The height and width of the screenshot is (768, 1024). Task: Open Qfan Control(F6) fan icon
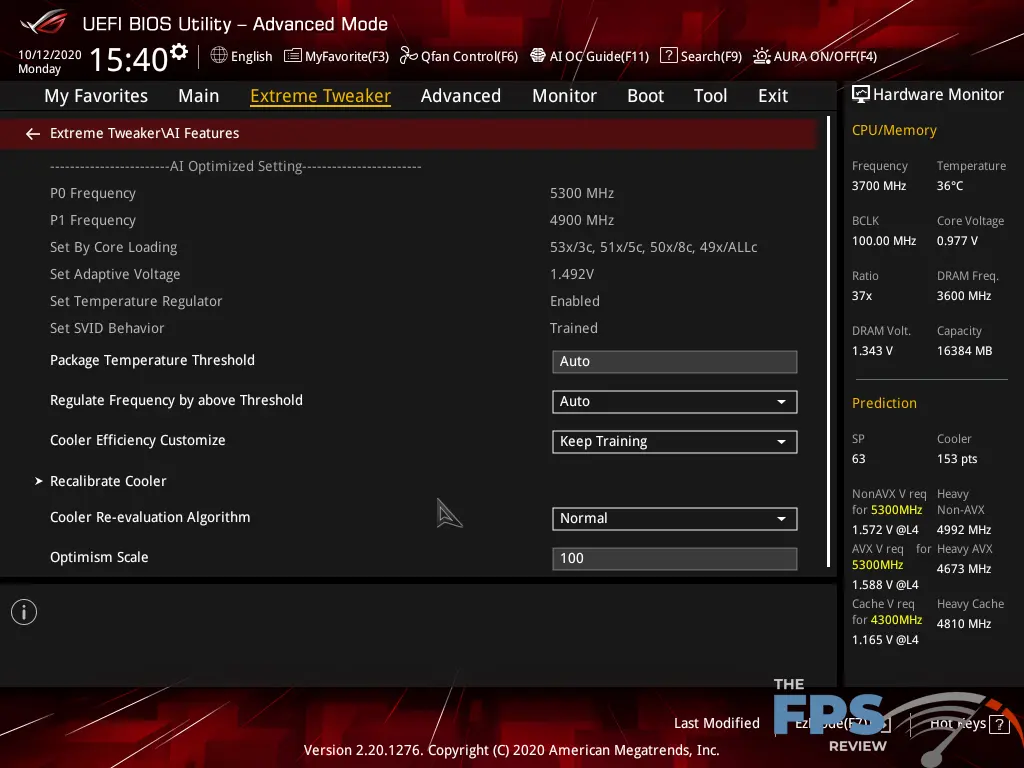408,56
